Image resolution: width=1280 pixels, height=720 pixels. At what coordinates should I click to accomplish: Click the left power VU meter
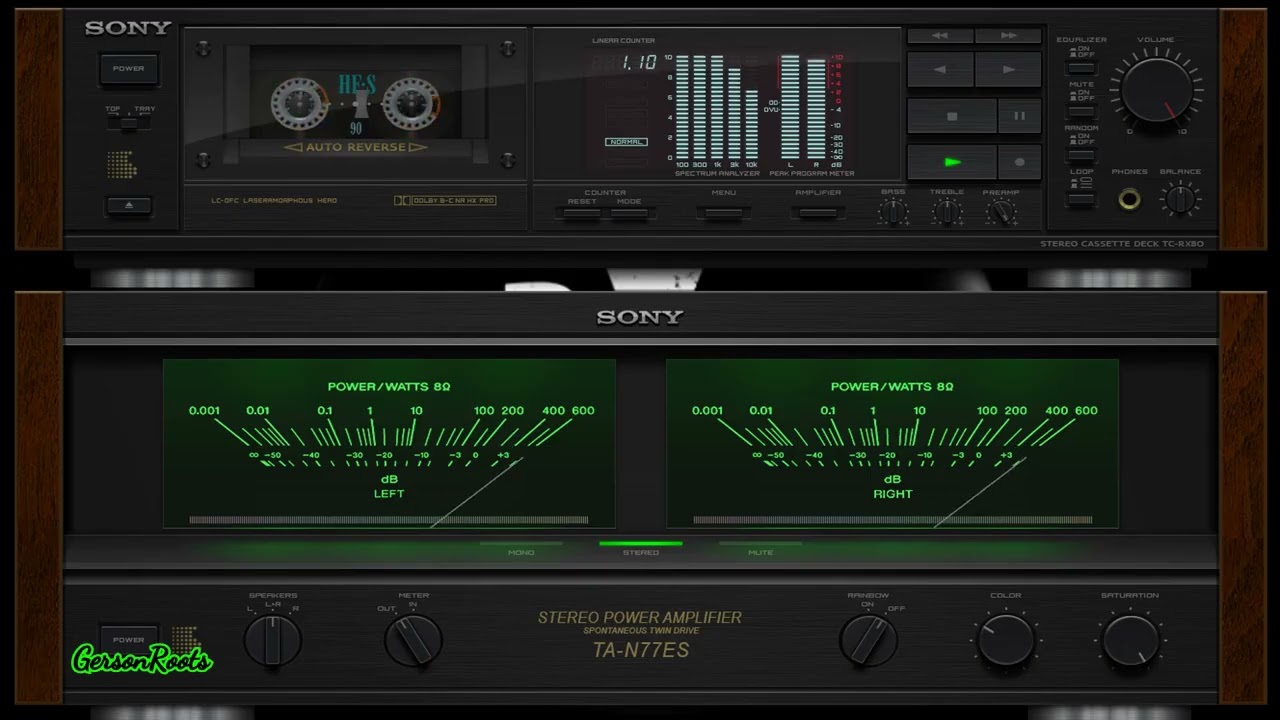(389, 443)
